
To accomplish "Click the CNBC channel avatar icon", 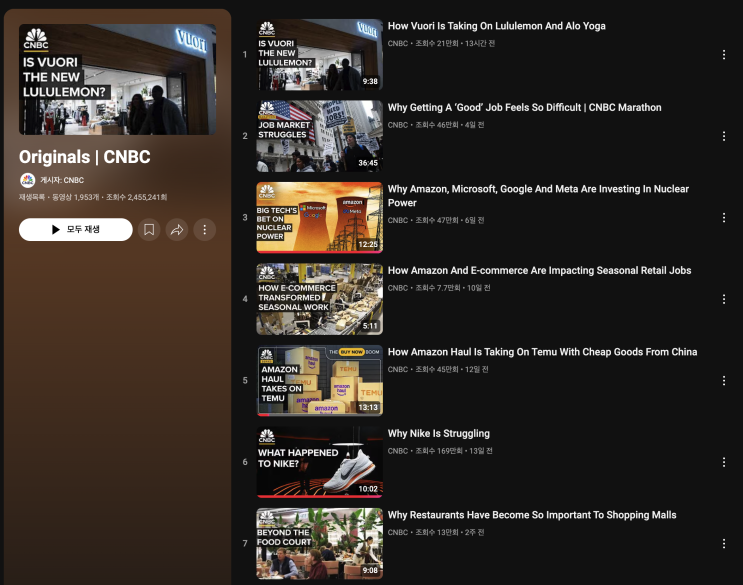I will click(27, 180).
